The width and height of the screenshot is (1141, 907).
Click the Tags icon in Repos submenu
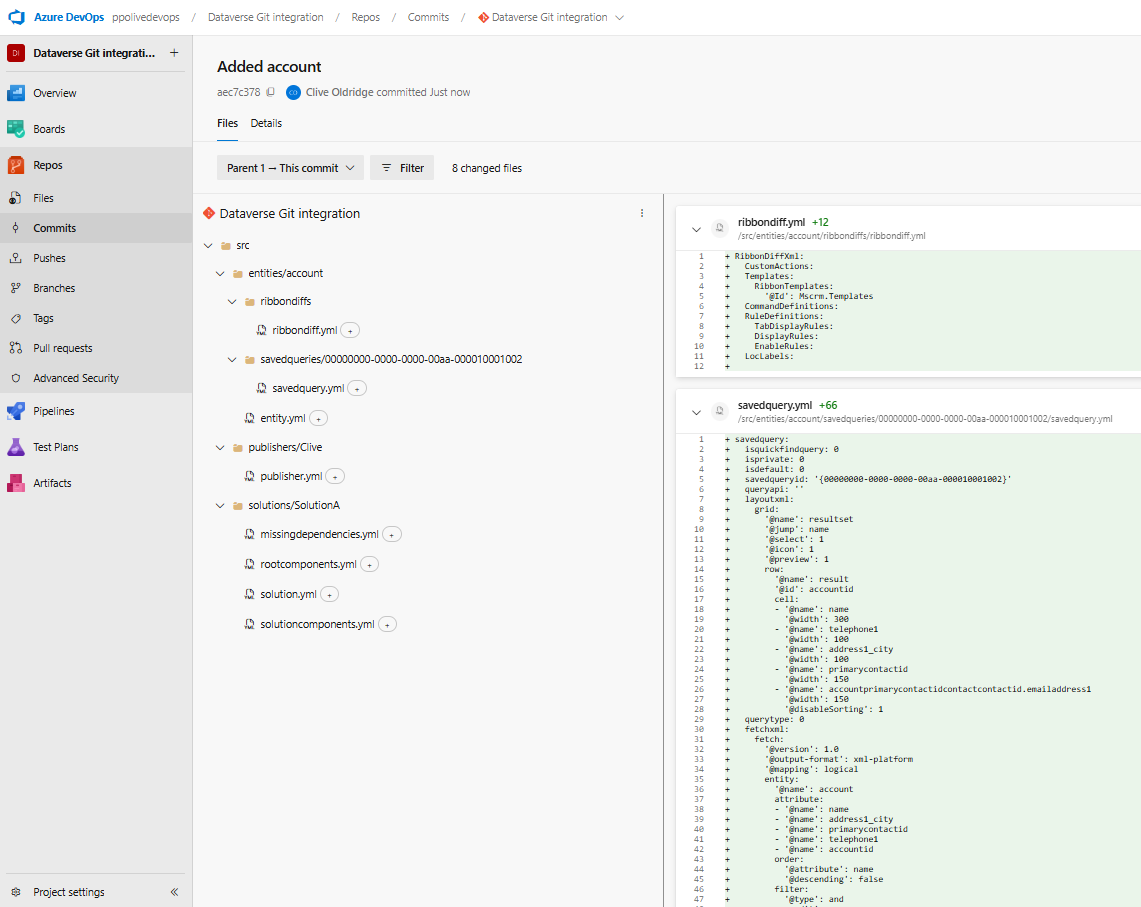point(15,318)
